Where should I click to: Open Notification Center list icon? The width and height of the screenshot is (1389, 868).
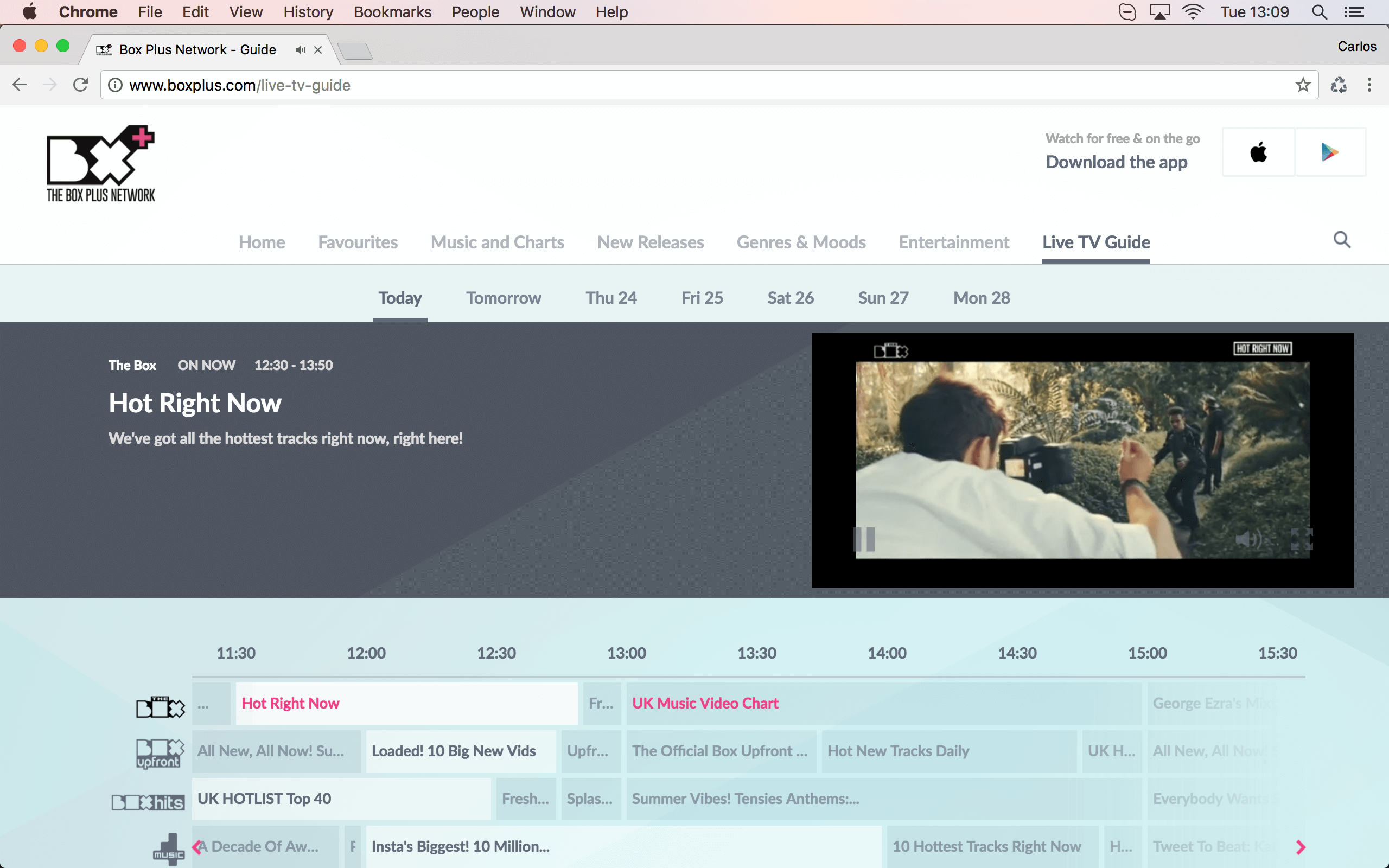(1354, 11)
